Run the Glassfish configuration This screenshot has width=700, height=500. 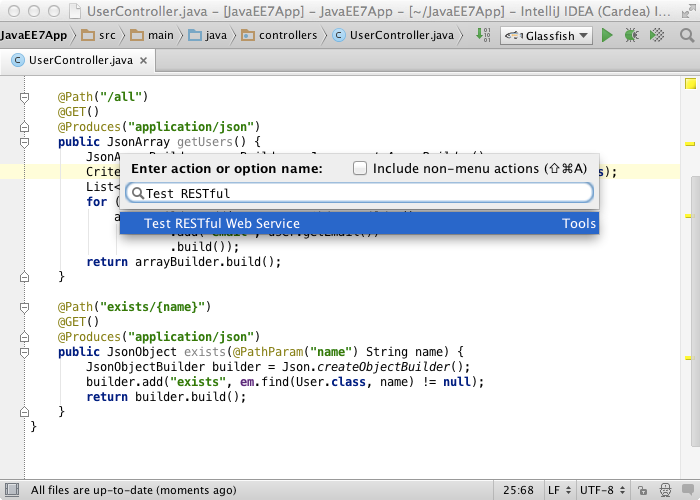(607, 35)
